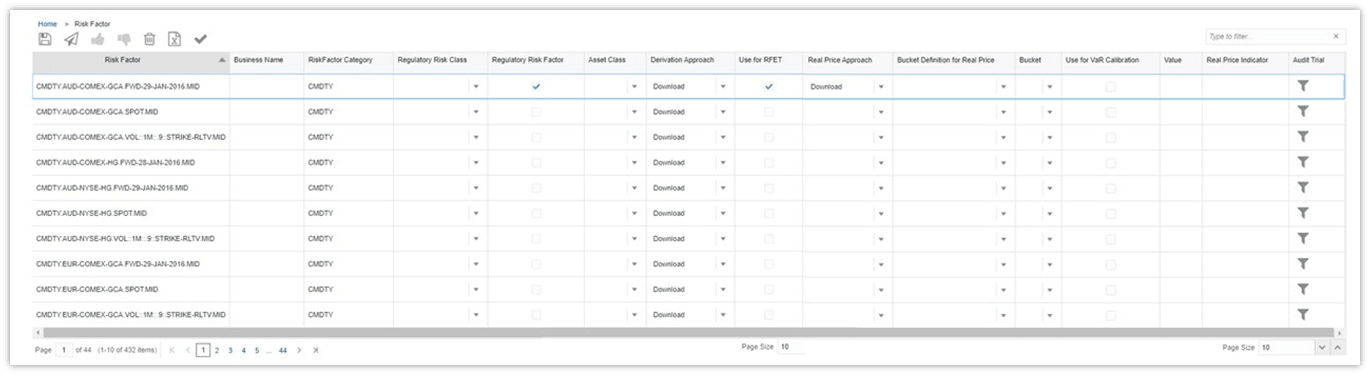1370x375 pixels.
Task: Open audit trail for AUD-NYSE-HG.VOL row
Action: point(1303,238)
